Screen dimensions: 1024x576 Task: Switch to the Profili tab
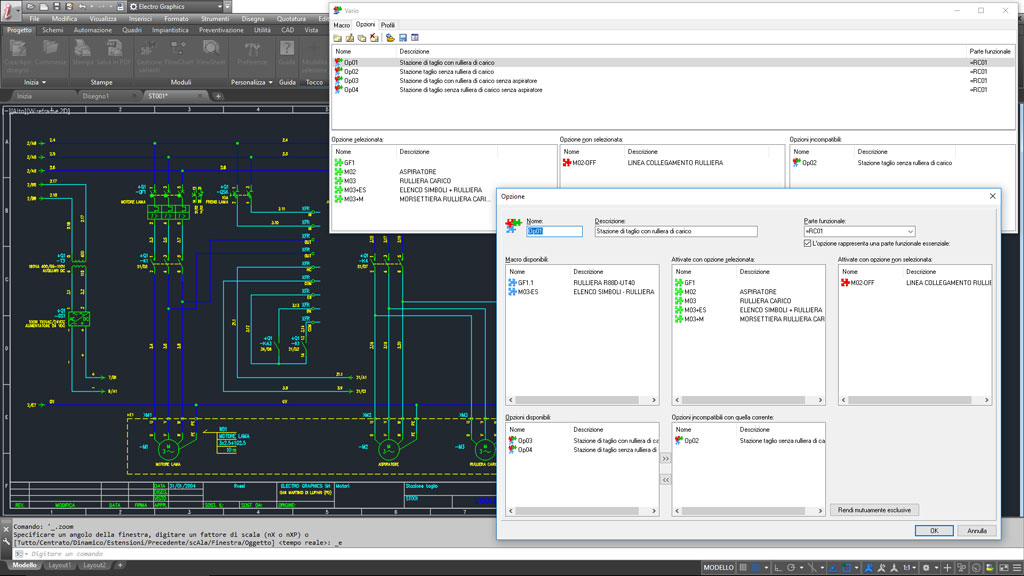388,24
